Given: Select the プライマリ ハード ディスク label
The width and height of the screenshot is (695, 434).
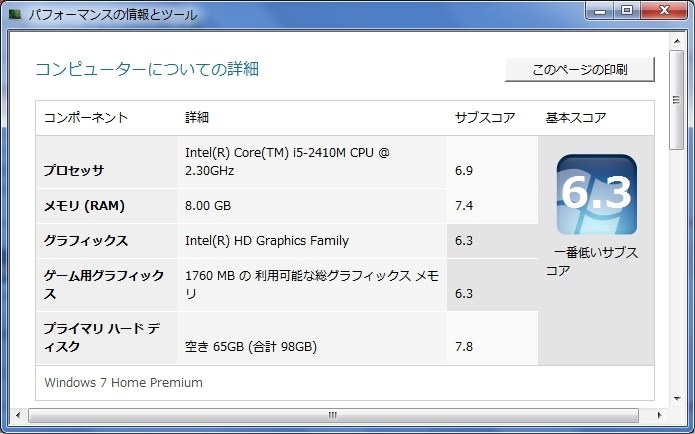Looking at the screenshot, I should point(102,337).
